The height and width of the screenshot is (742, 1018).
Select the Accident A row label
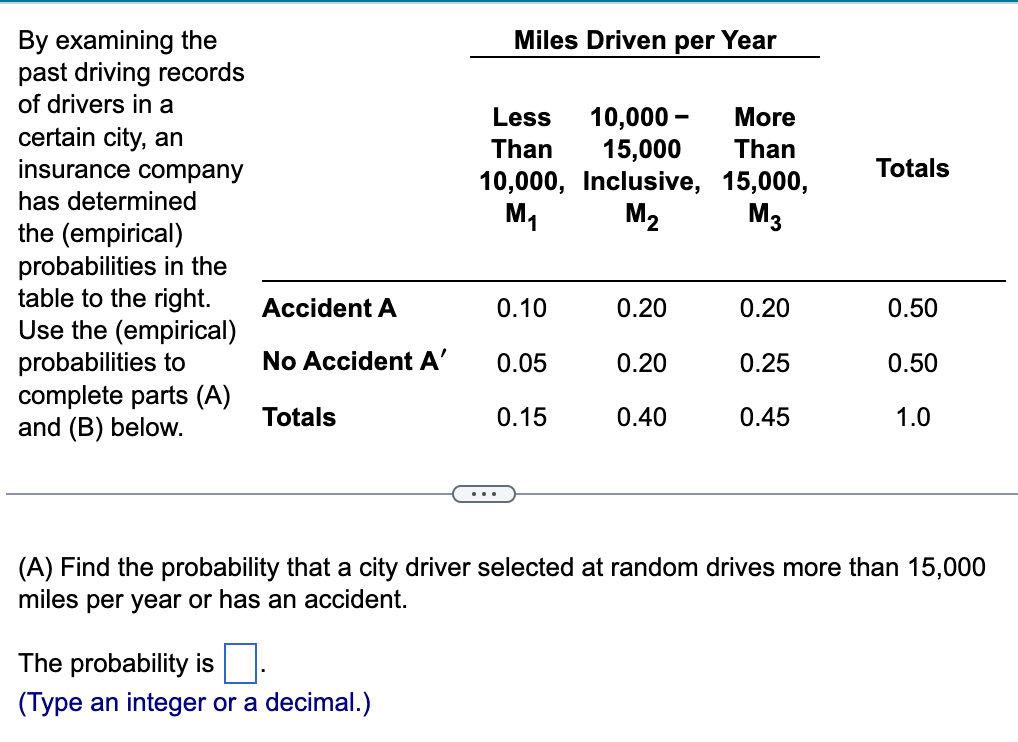pyautogui.click(x=328, y=308)
